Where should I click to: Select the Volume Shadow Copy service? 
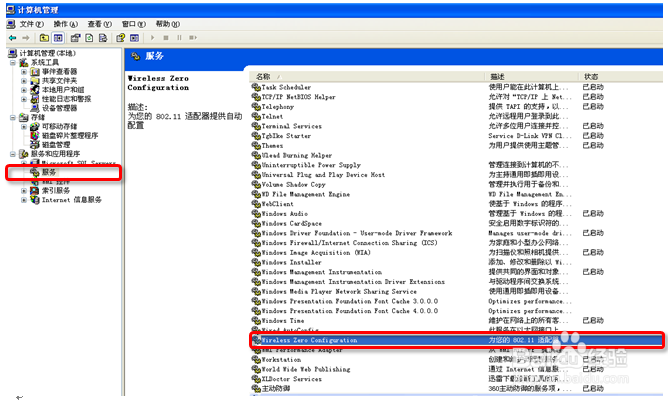[x=294, y=184]
